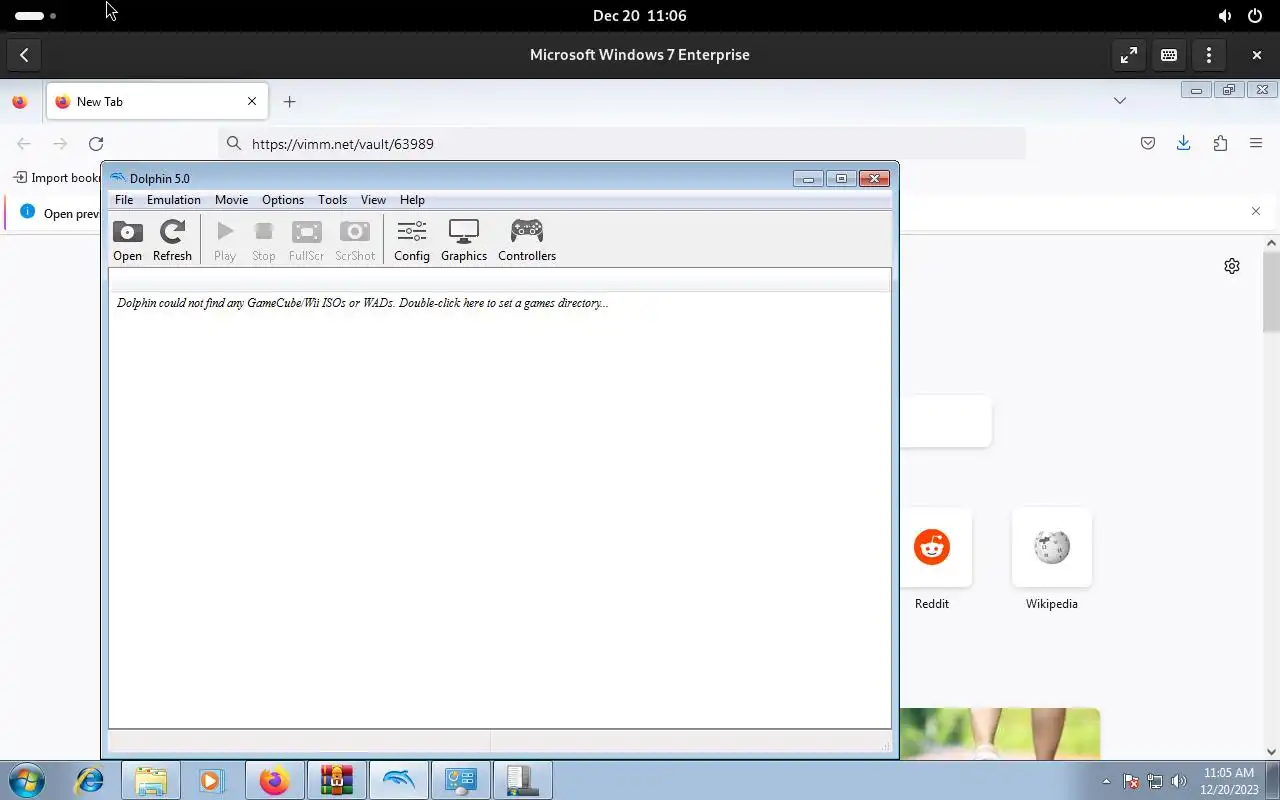
Task: Click Import bookmarks in Firefox toolbar
Action: tap(57, 178)
